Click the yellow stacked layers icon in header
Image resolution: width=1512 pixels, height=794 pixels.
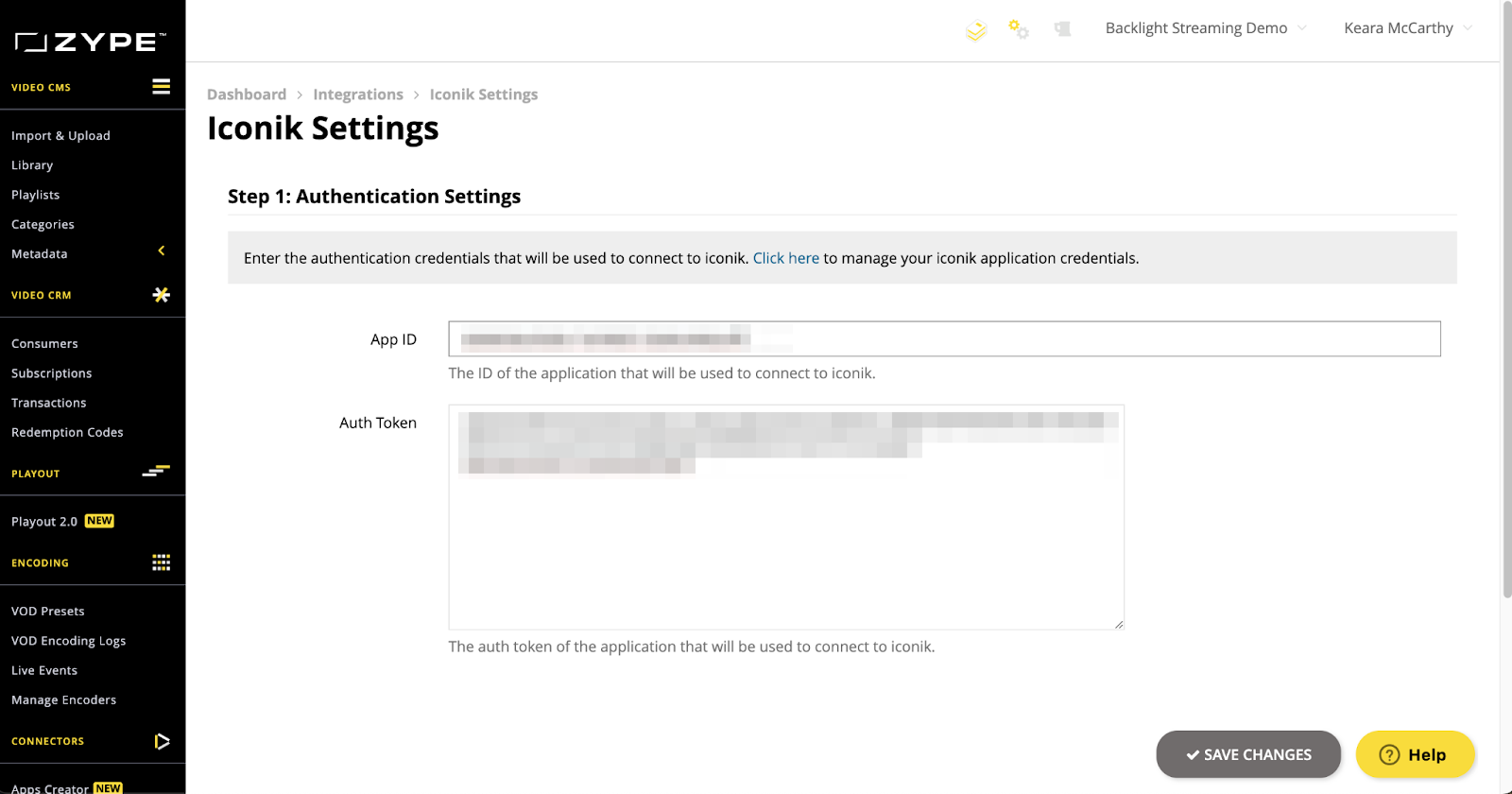click(x=976, y=31)
